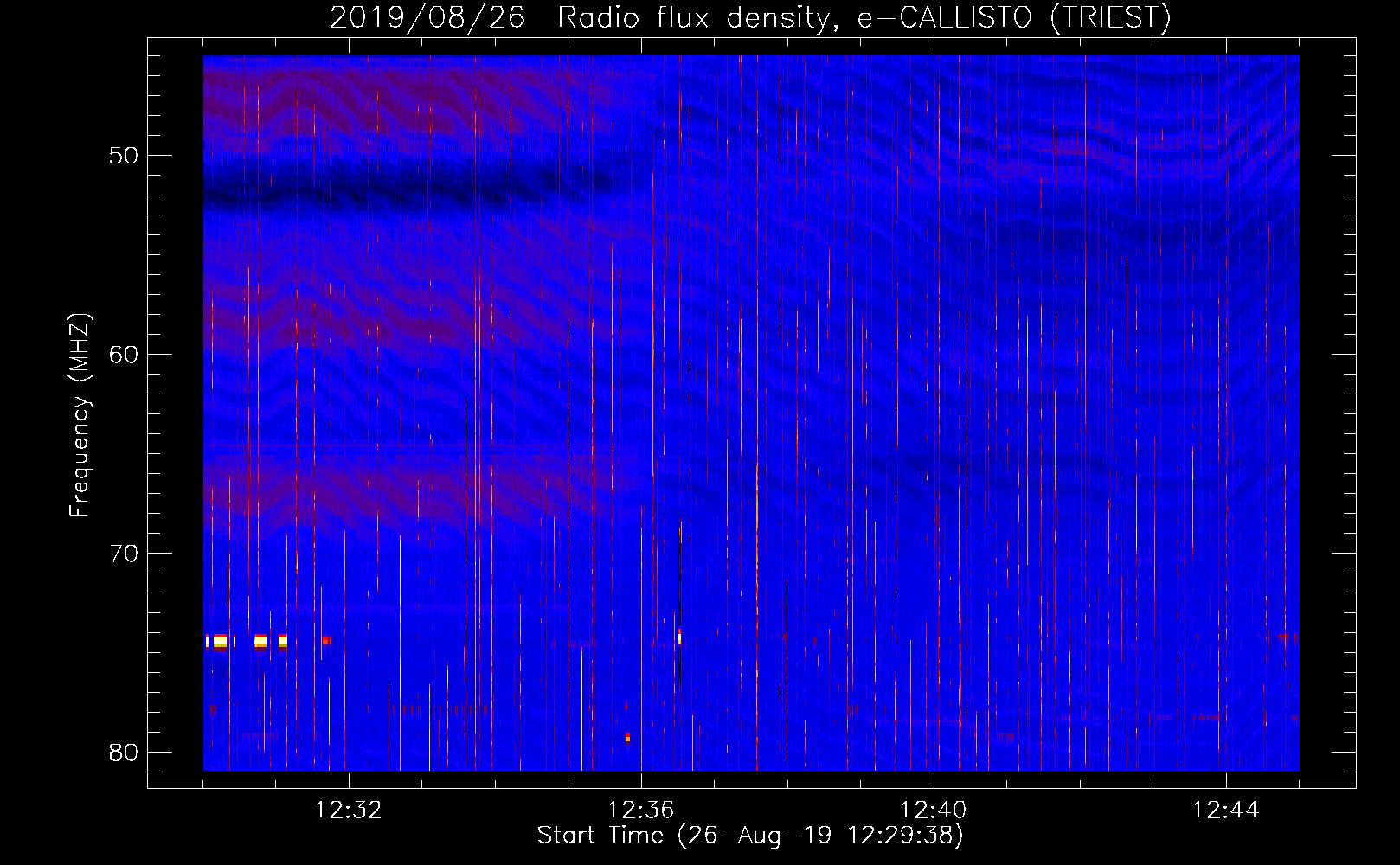Click the '80' frequency tick label
The width and height of the screenshot is (1400, 865).
(125, 752)
